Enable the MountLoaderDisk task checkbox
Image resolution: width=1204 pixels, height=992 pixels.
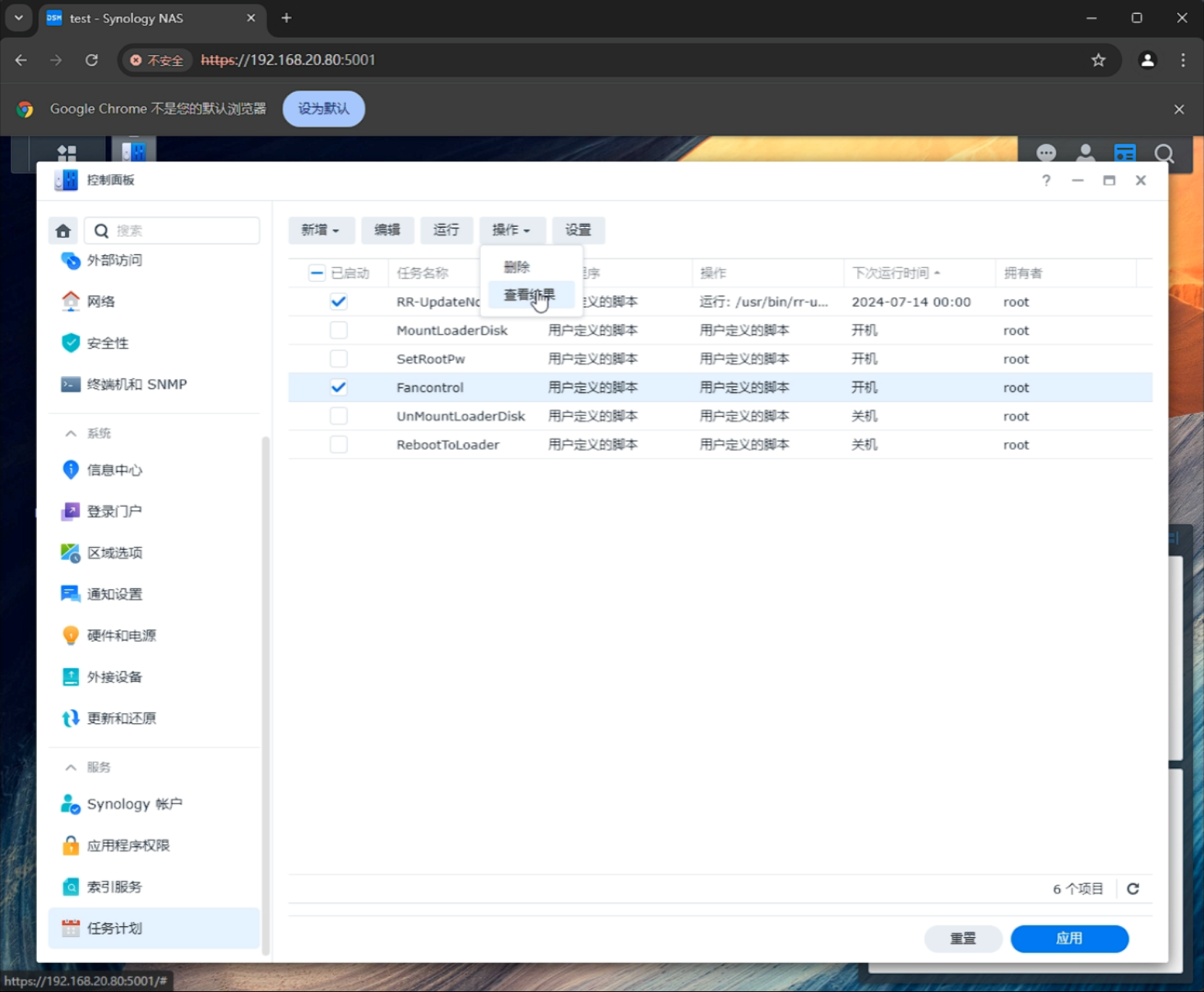point(338,330)
